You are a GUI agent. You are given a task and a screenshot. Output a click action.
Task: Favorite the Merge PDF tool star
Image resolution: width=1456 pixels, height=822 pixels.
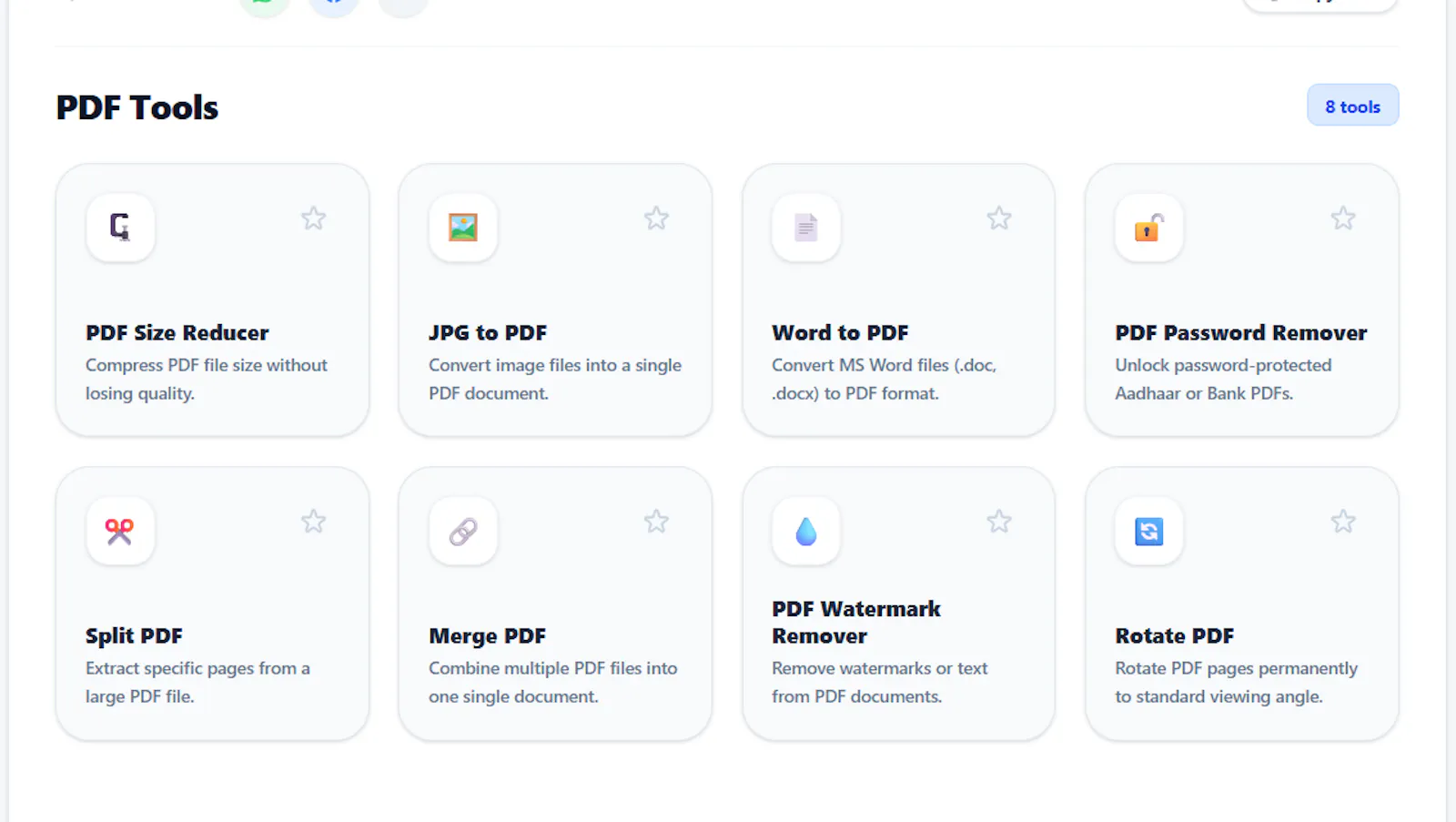[656, 522]
